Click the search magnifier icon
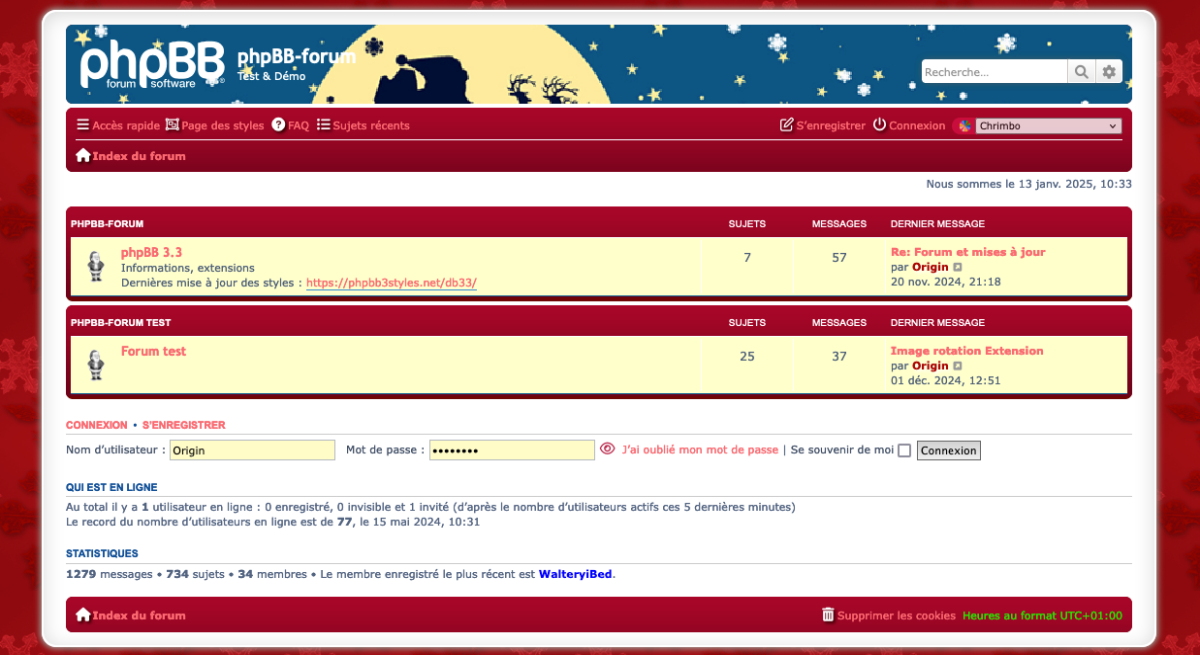 click(1081, 72)
